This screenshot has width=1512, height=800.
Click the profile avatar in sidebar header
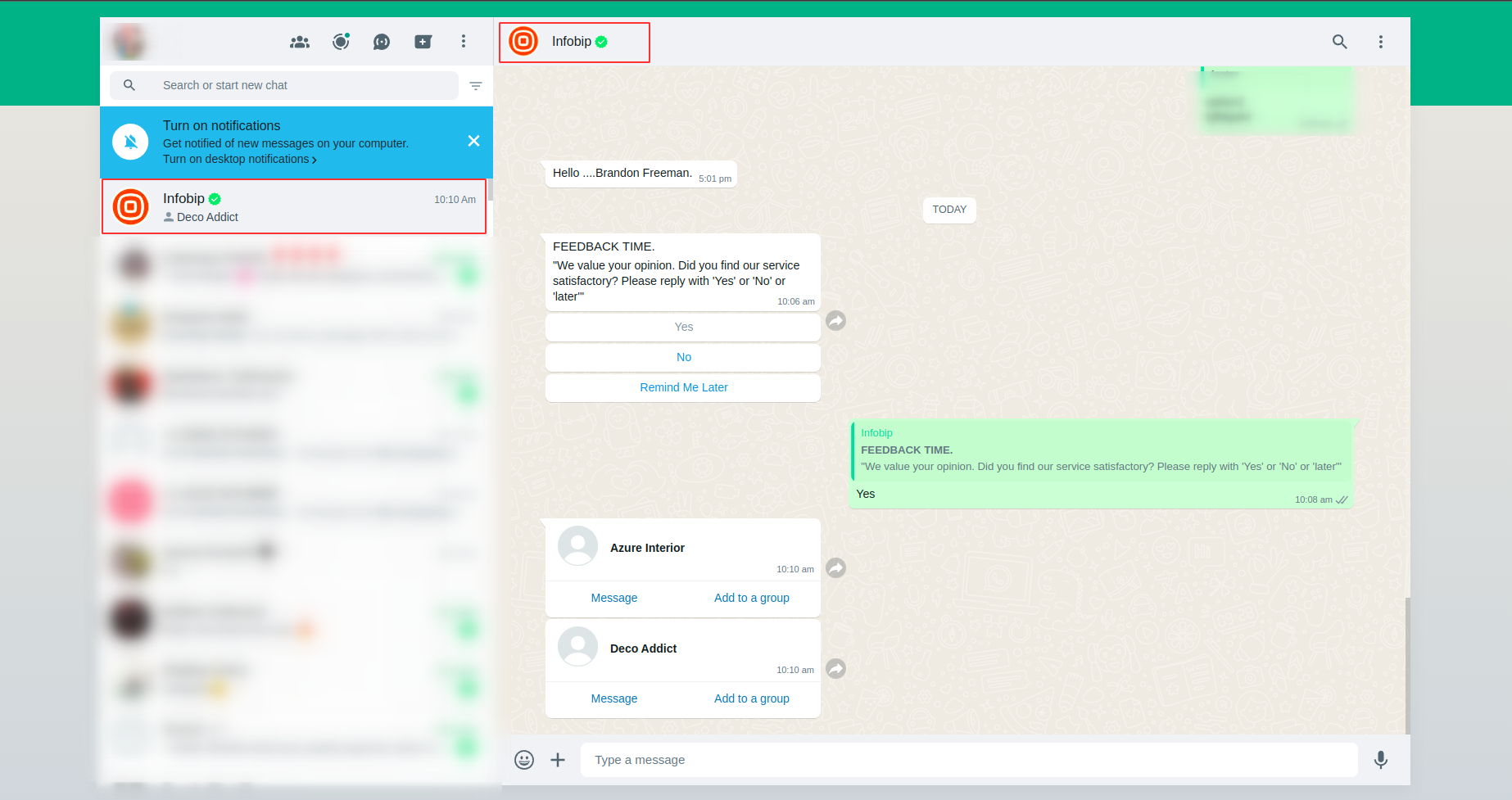(x=129, y=42)
